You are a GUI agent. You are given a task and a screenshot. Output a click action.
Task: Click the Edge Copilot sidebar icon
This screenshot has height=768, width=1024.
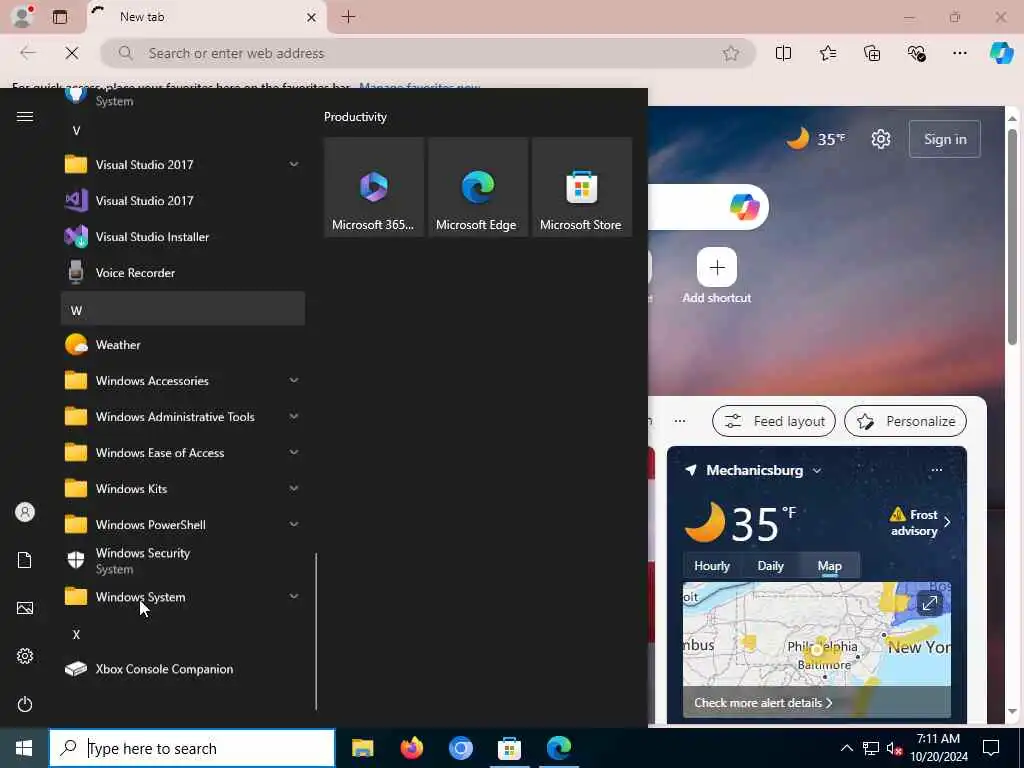(x=1001, y=53)
